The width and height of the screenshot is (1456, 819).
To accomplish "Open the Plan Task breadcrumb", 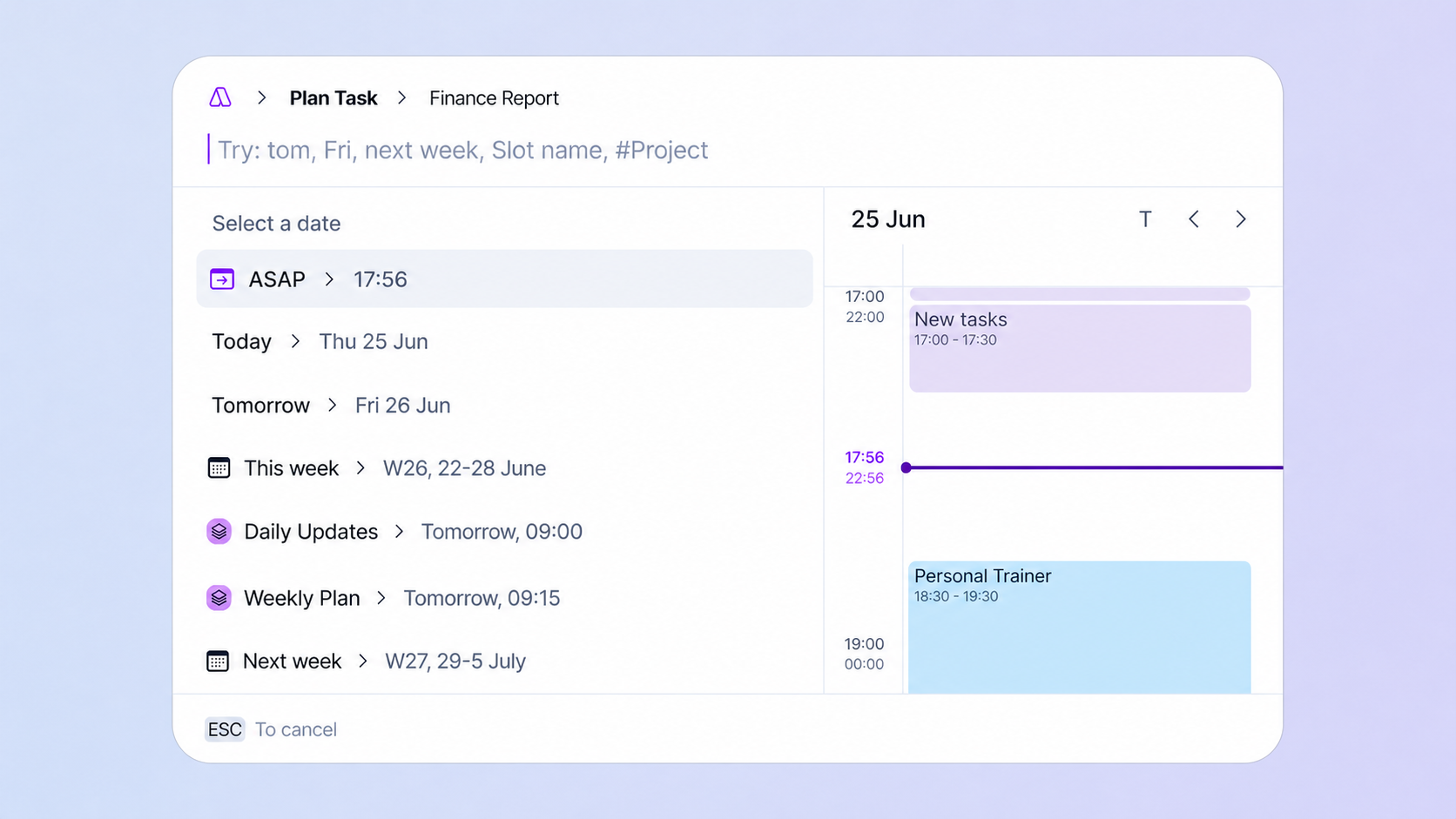I will coord(334,98).
